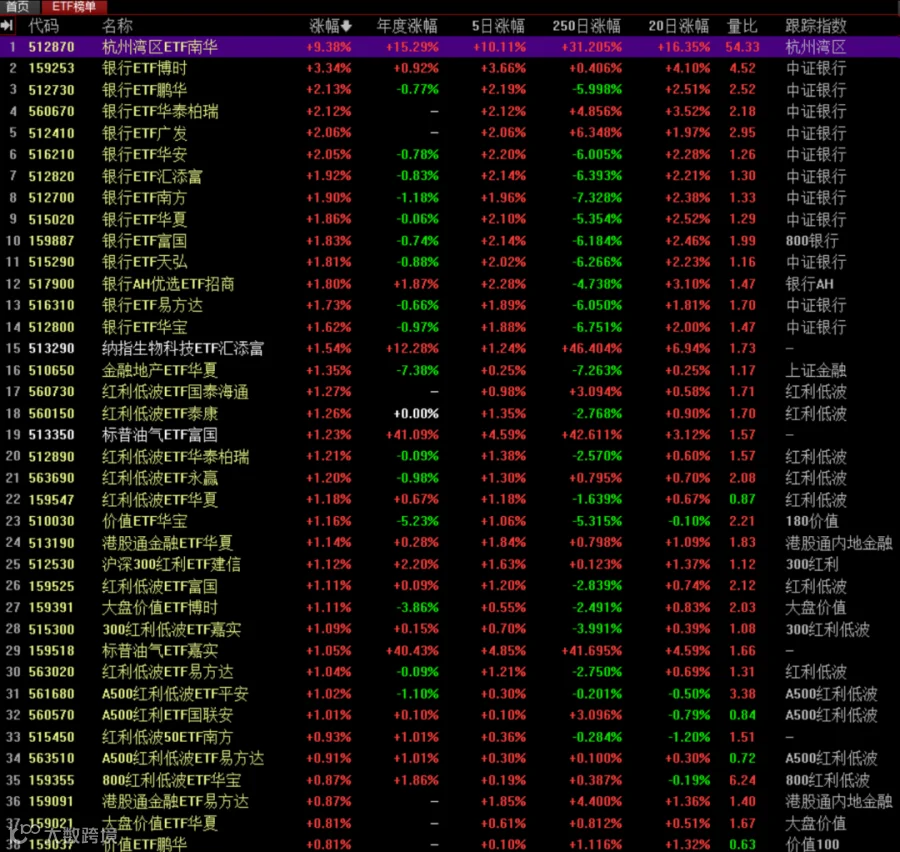This screenshot has height=852, width=900.
Task: Open 港股通金融ETF华夏 row
Action: pyautogui.click(x=450, y=543)
